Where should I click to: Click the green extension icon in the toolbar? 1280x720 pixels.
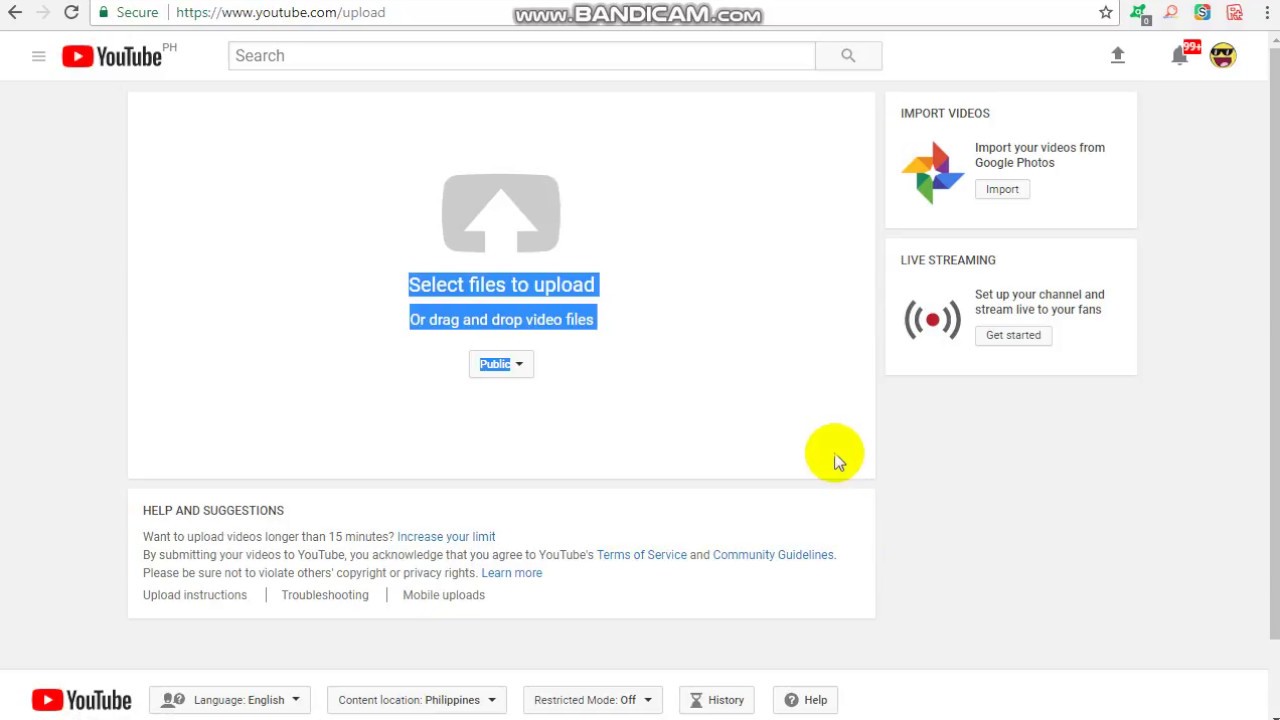1139,13
